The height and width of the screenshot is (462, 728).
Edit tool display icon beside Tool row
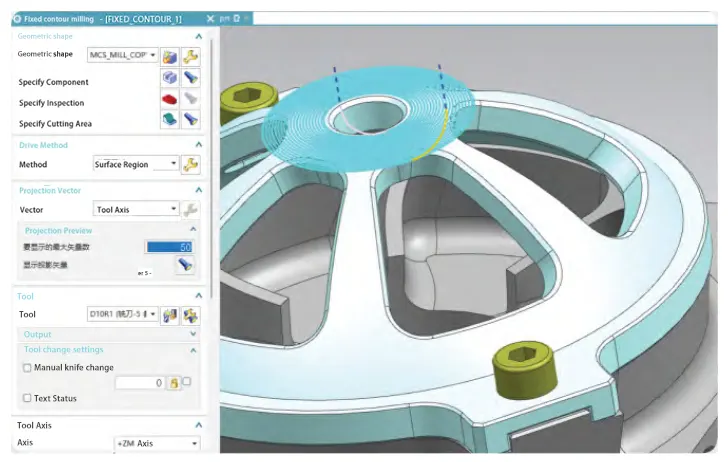190,315
